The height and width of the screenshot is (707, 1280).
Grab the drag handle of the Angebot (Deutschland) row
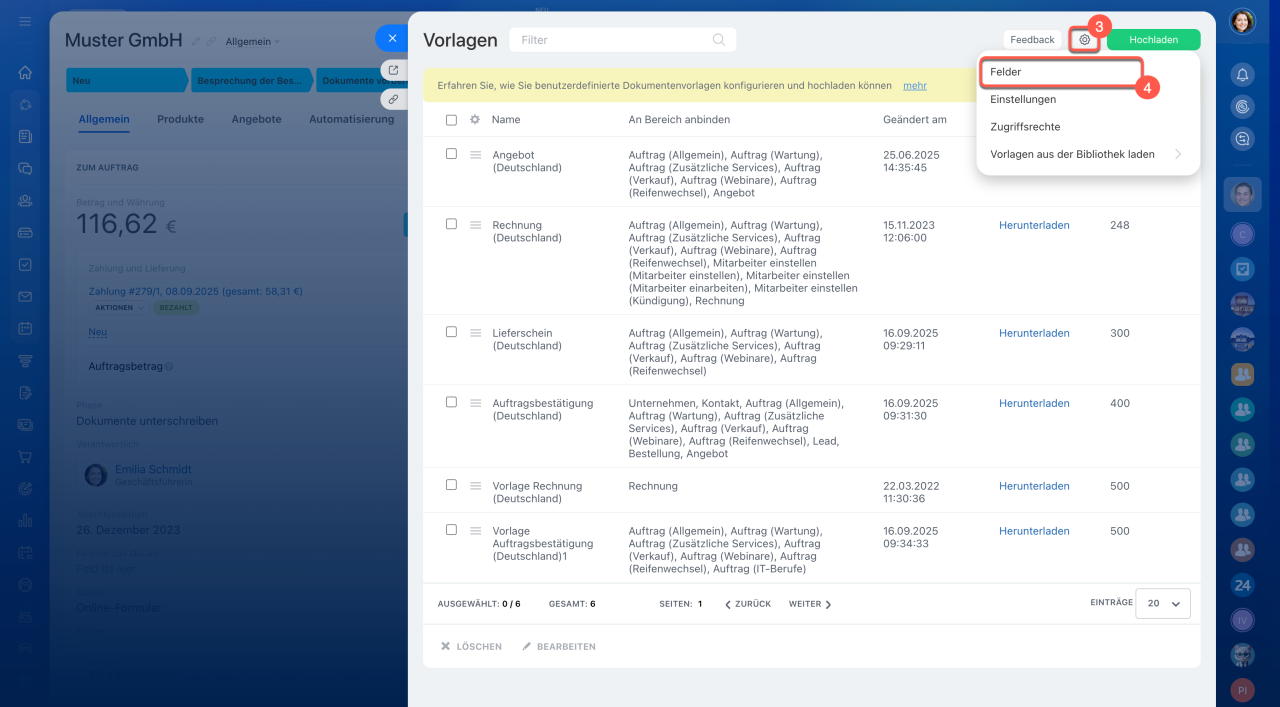pyautogui.click(x=476, y=155)
